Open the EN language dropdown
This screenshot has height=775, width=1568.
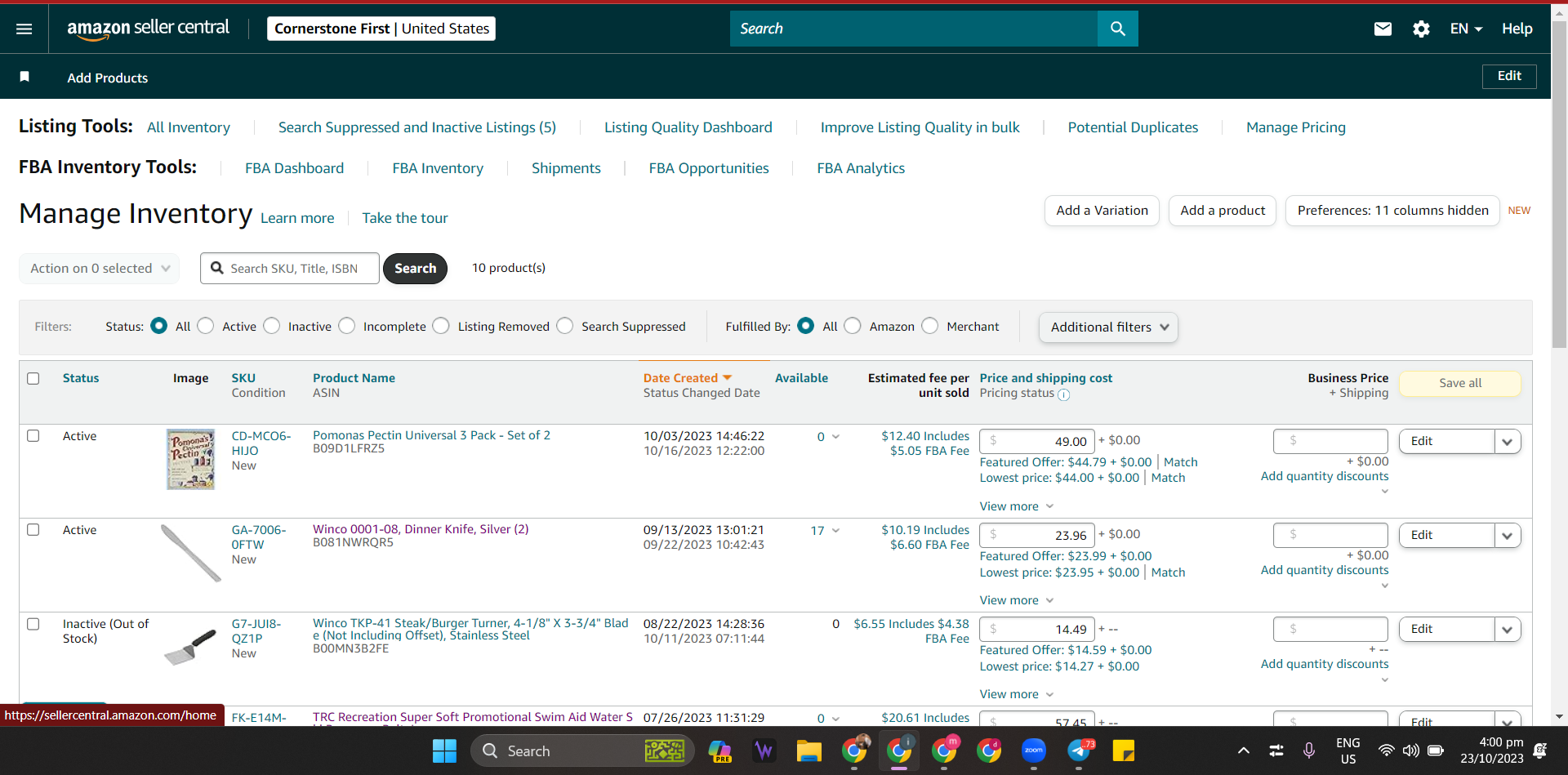(x=1466, y=29)
